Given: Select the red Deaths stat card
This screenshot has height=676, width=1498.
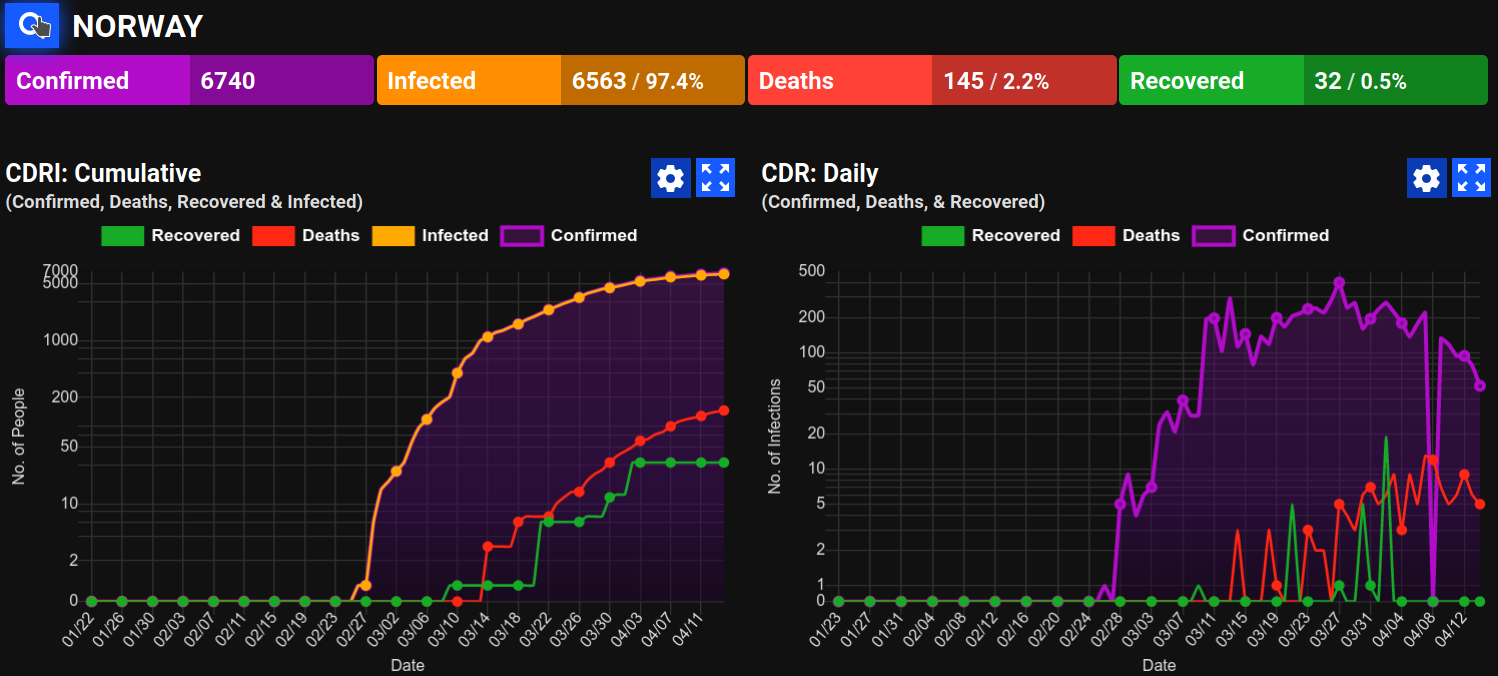Looking at the screenshot, I should 932,81.
